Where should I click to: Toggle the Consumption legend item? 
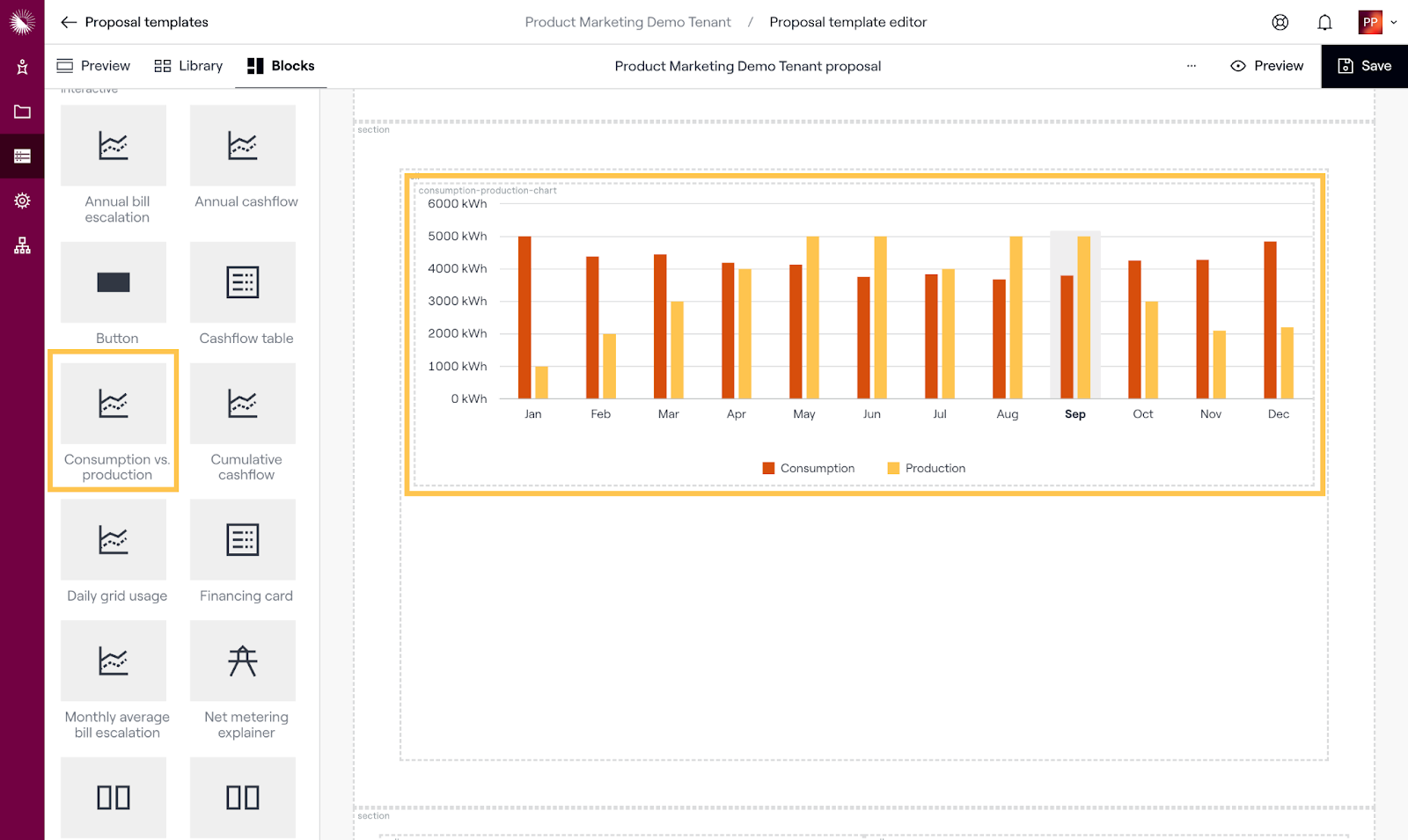click(x=808, y=468)
